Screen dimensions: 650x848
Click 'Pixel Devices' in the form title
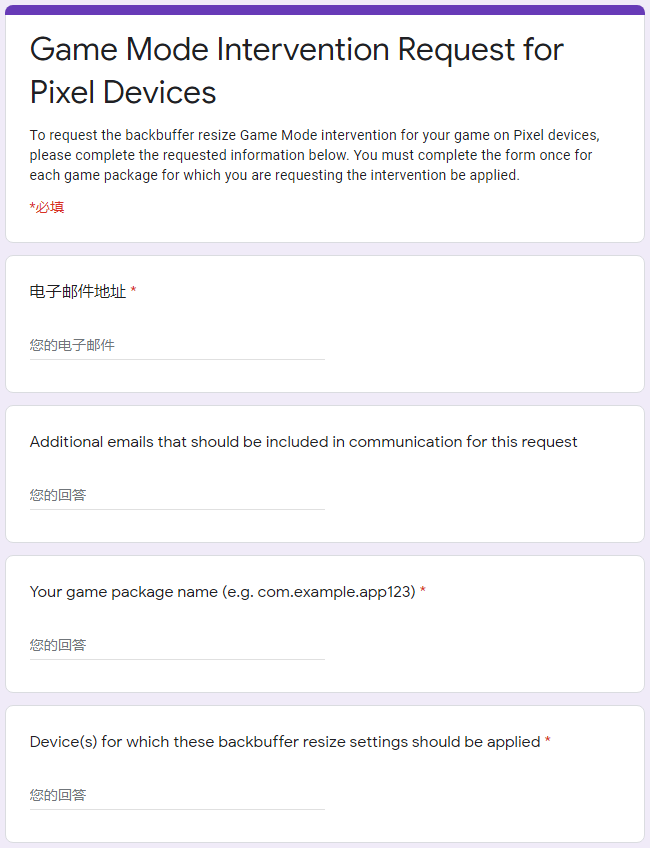click(x=123, y=92)
